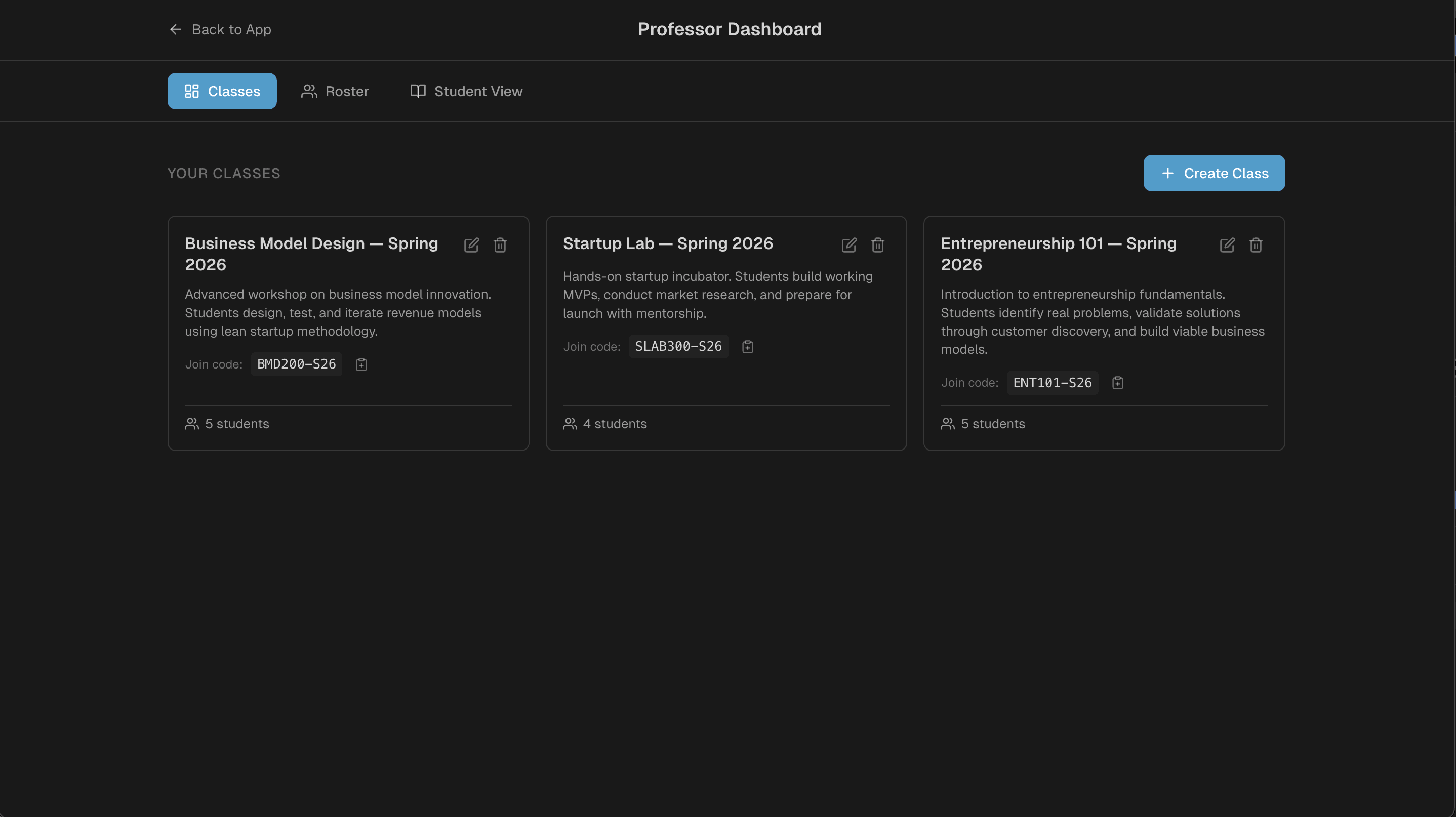
Task: Select the BMD200-S26 join code text
Action: [296, 364]
